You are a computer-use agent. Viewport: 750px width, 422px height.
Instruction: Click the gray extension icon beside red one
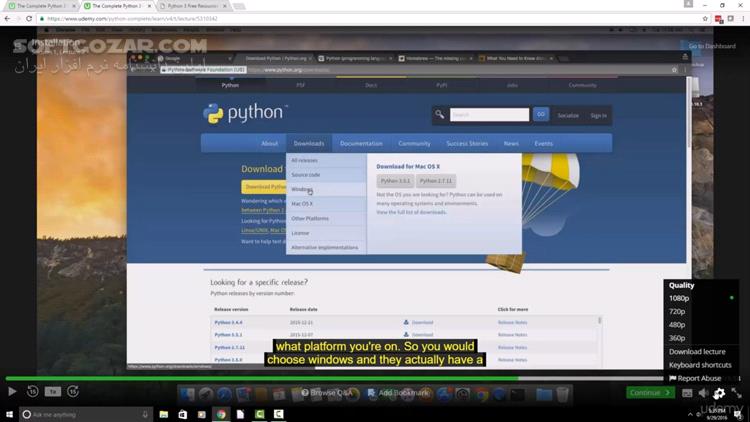pos(730,19)
